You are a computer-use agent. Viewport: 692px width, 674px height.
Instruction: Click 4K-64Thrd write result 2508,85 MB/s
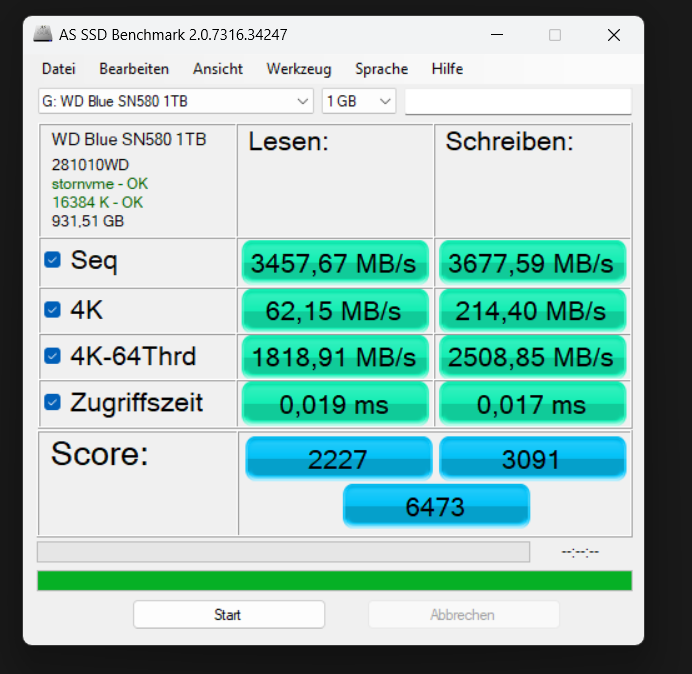point(532,357)
